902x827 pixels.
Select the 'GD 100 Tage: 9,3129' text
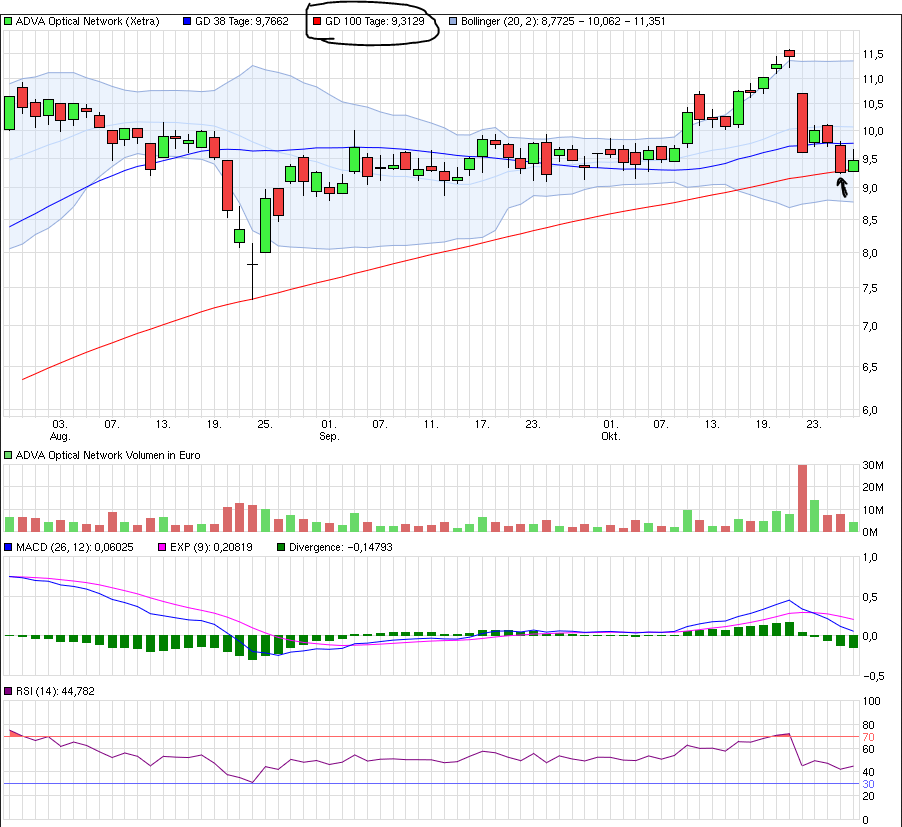coord(374,21)
